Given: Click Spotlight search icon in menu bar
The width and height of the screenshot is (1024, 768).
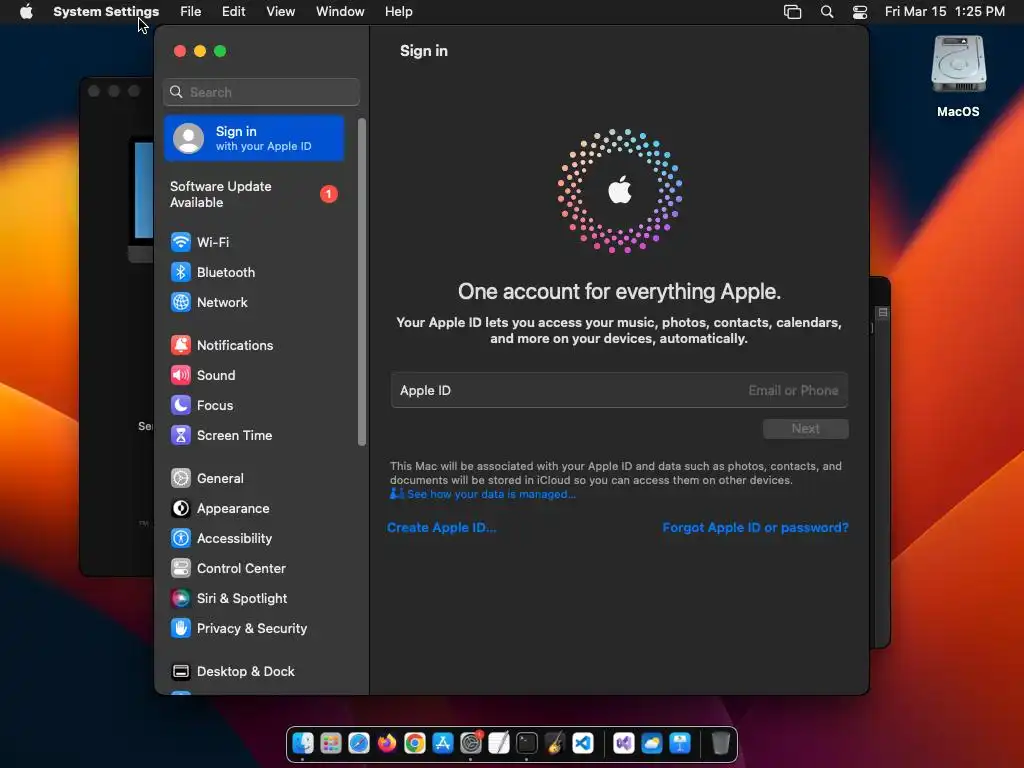Looking at the screenshot, I should (827, 12).
